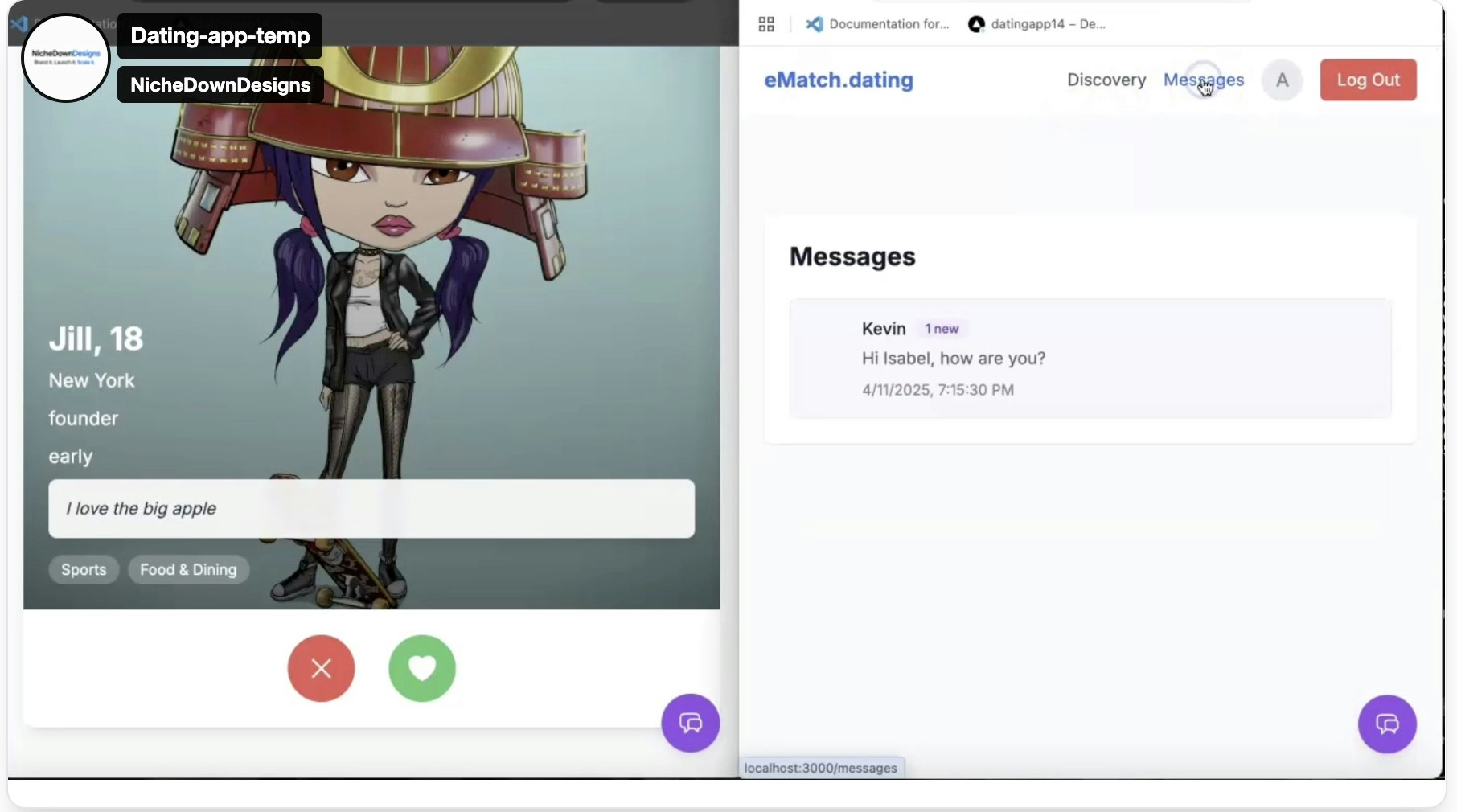Switch to the Discovery section
Viewport: 1457px width, 812px height.
(1106, 80)
